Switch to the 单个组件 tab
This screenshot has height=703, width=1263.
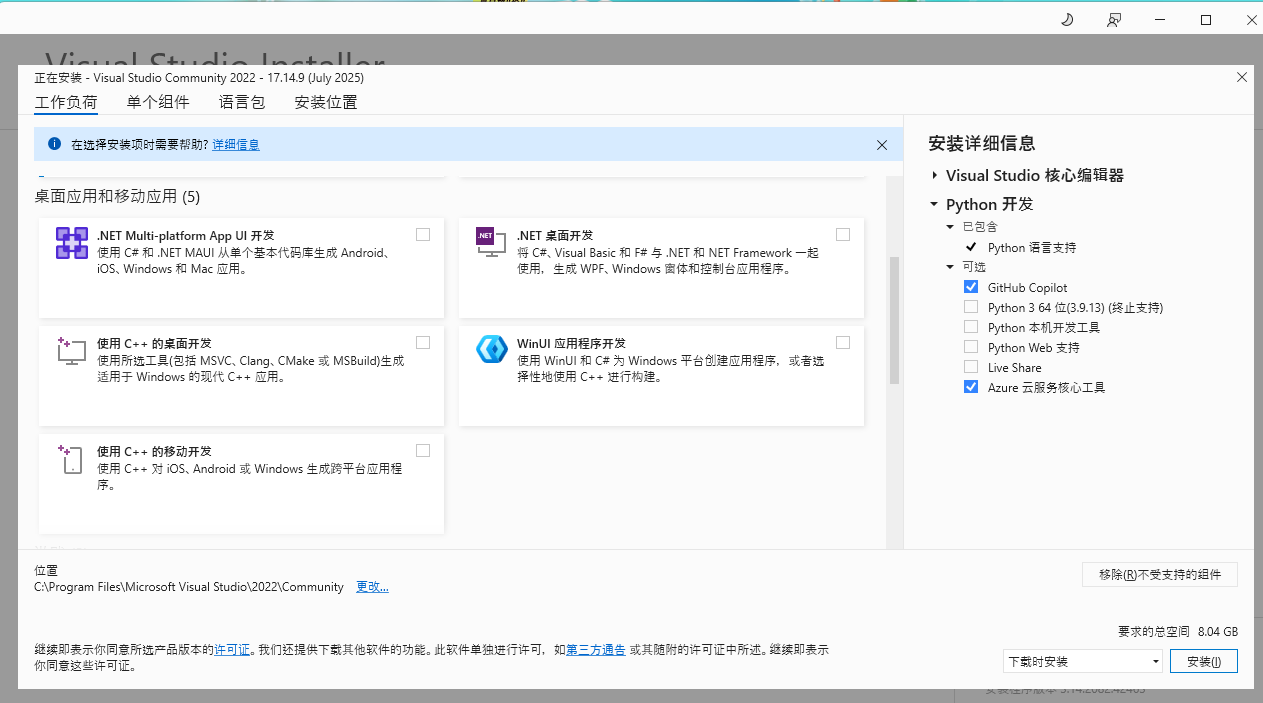pyautogui.click(x=158, y=102)
